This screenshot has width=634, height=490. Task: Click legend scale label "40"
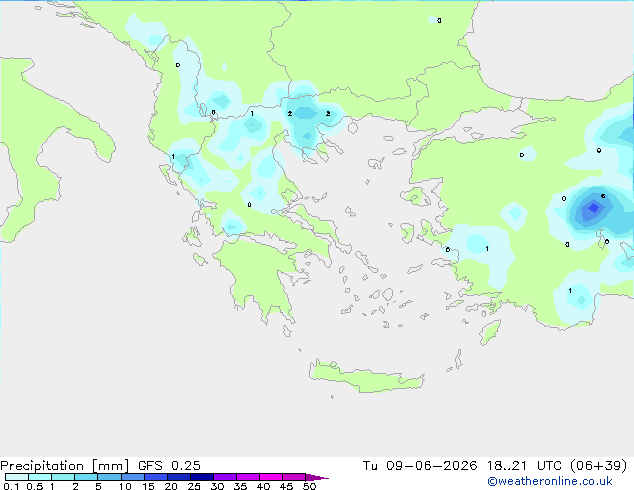coord(263,486)
